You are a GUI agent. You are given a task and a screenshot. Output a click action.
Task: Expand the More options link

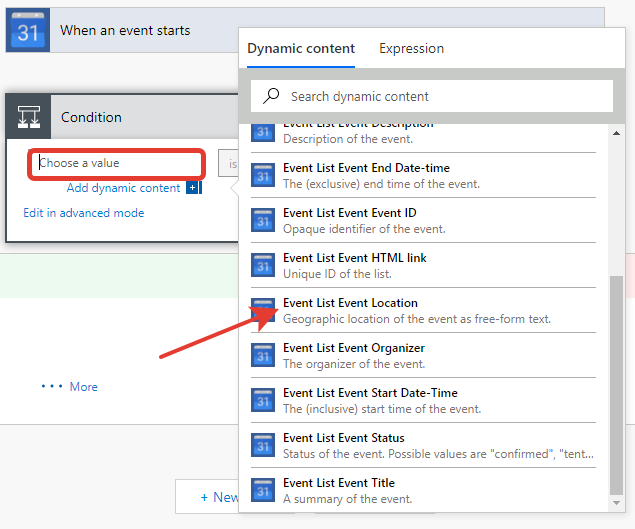tap(70, 387)
